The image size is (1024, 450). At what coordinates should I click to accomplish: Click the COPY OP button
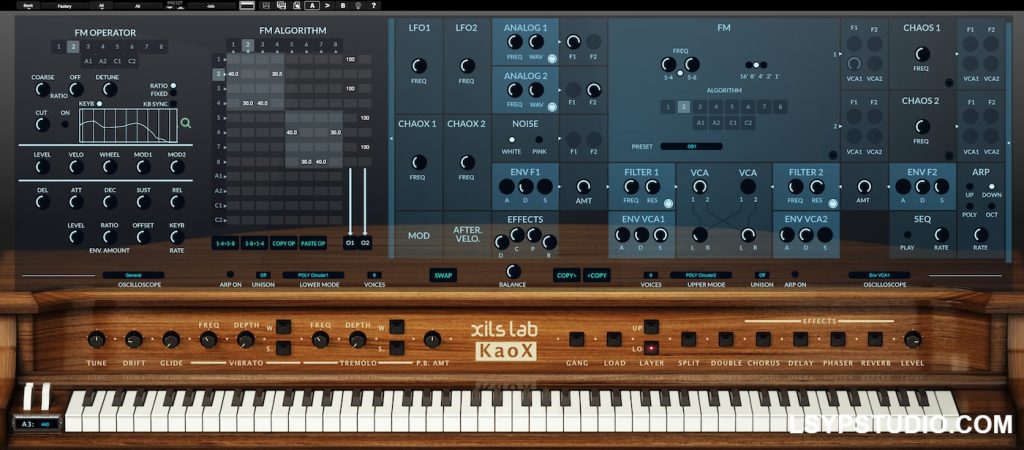(284, 243)
